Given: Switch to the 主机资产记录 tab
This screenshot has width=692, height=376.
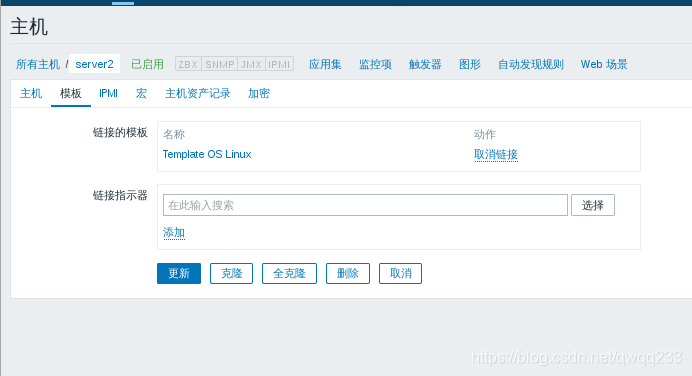Looking at the screenshot, I should point(198,93).
